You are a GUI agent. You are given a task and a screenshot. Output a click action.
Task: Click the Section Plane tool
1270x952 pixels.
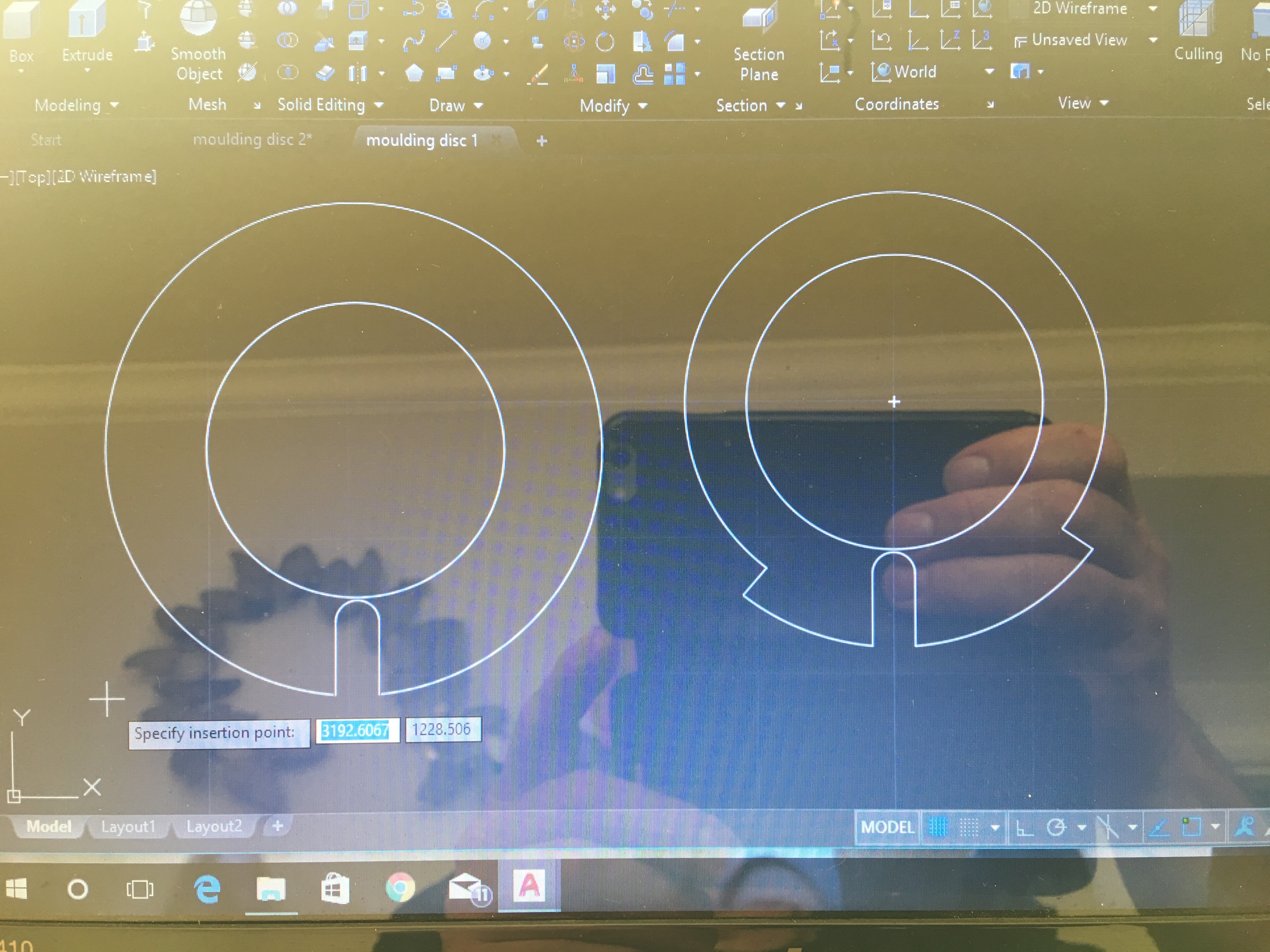pos(759,42)
